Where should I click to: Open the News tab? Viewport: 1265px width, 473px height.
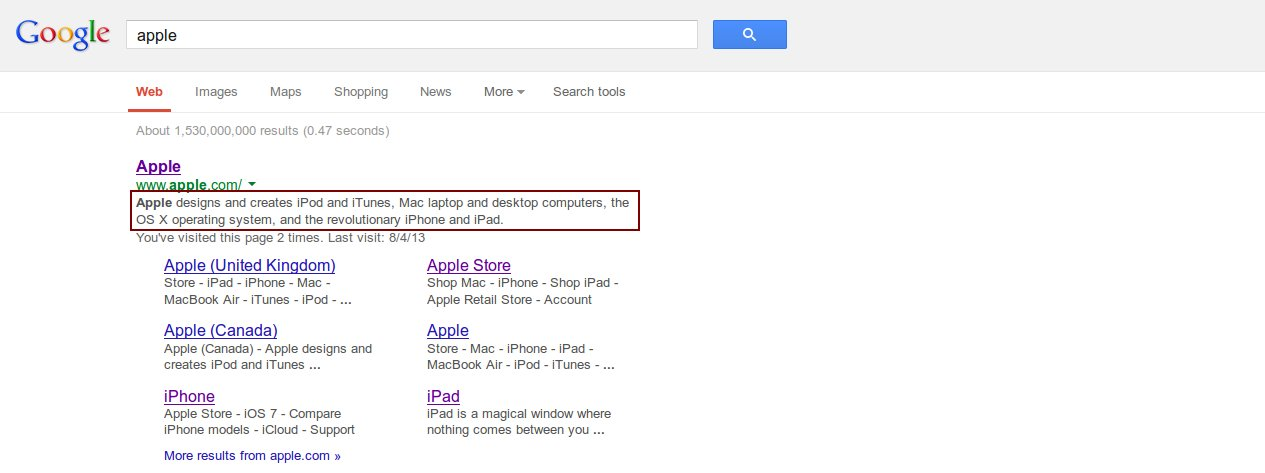click(435, 92)
